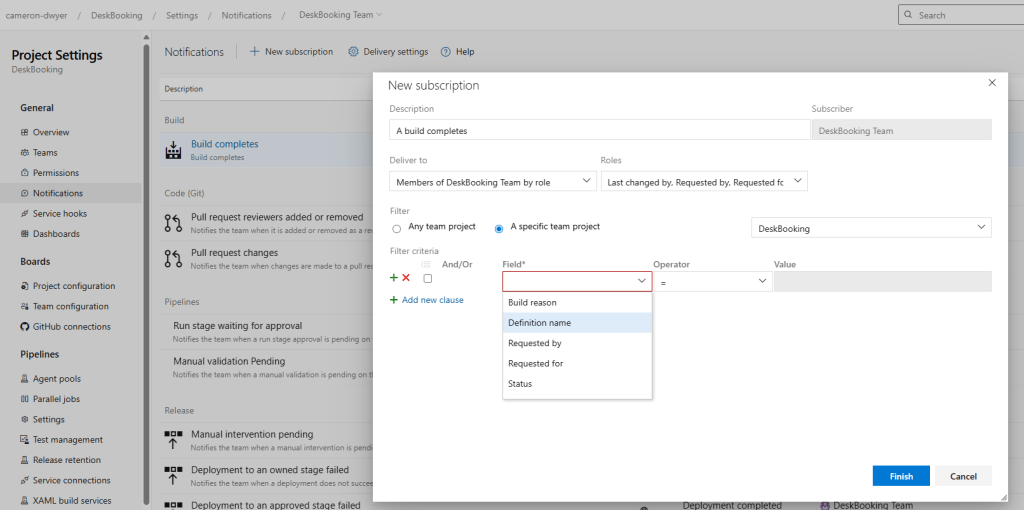Viewport: 1024px width, 510px height.
Task: Click the Finish button
Action: [x=900, y=476]
